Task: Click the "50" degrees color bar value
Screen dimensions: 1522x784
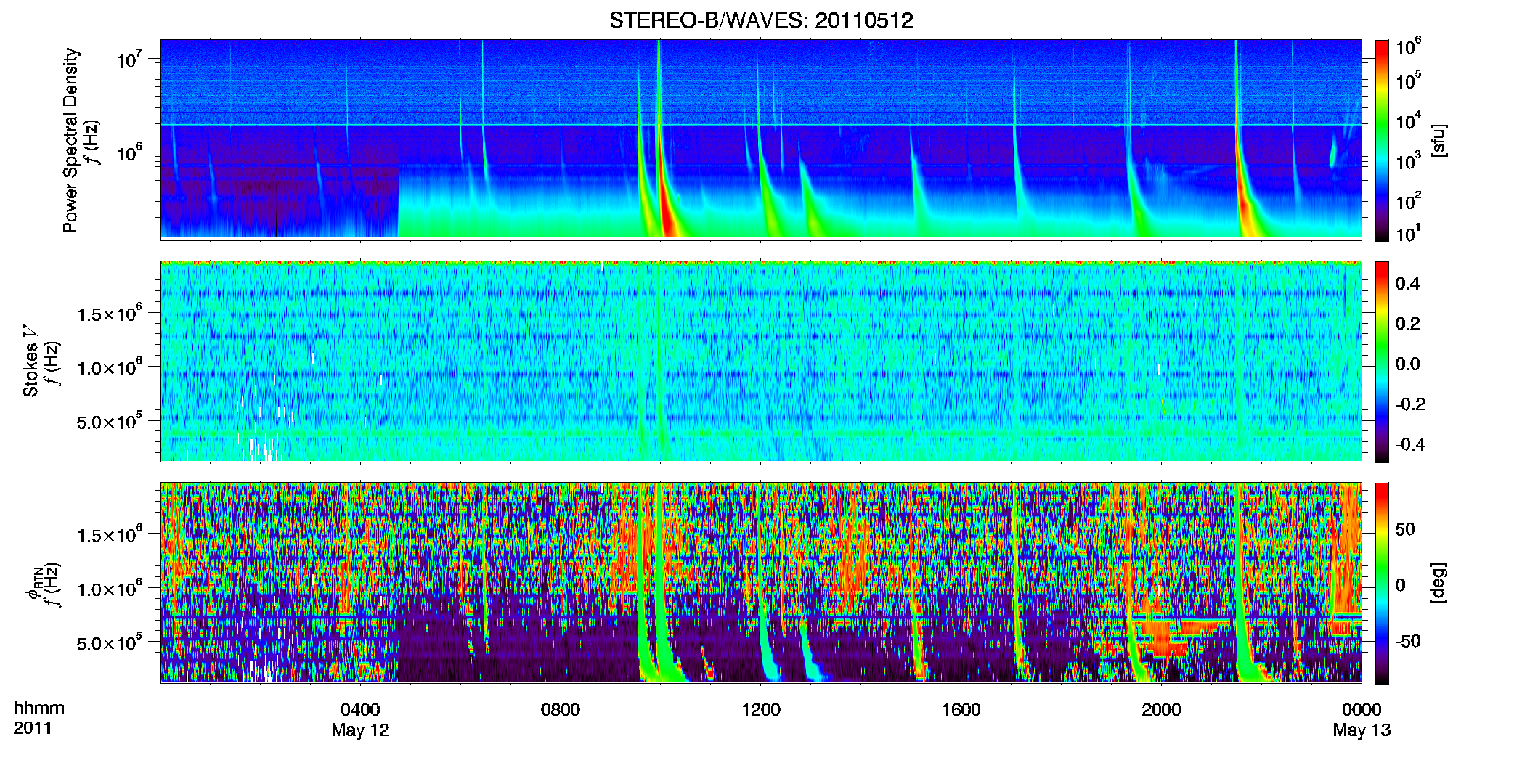Action: (x=1405, y=529)
